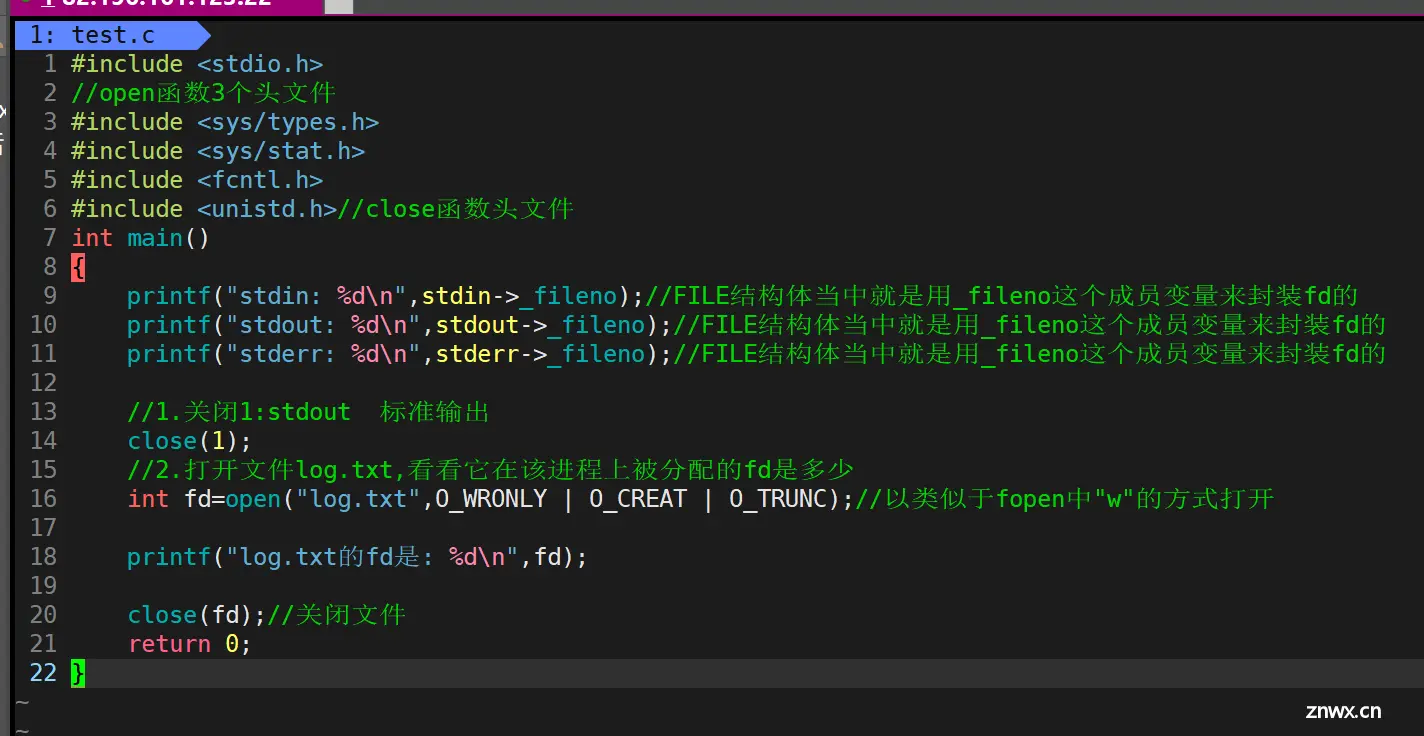Click the comment line about open函数3个头文件
This screenshot has width=1424, height=736.
click(203, 93)
